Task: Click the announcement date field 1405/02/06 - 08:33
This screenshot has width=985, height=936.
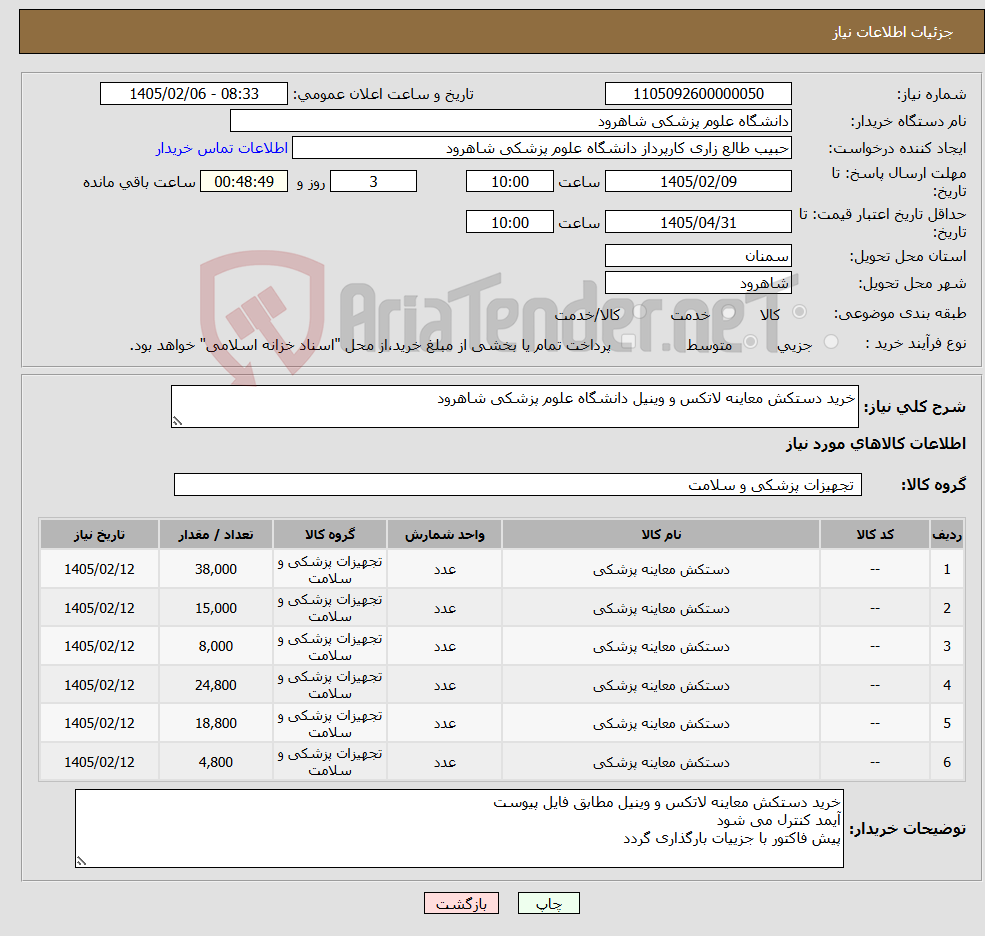Action: (x=193, y=94)
